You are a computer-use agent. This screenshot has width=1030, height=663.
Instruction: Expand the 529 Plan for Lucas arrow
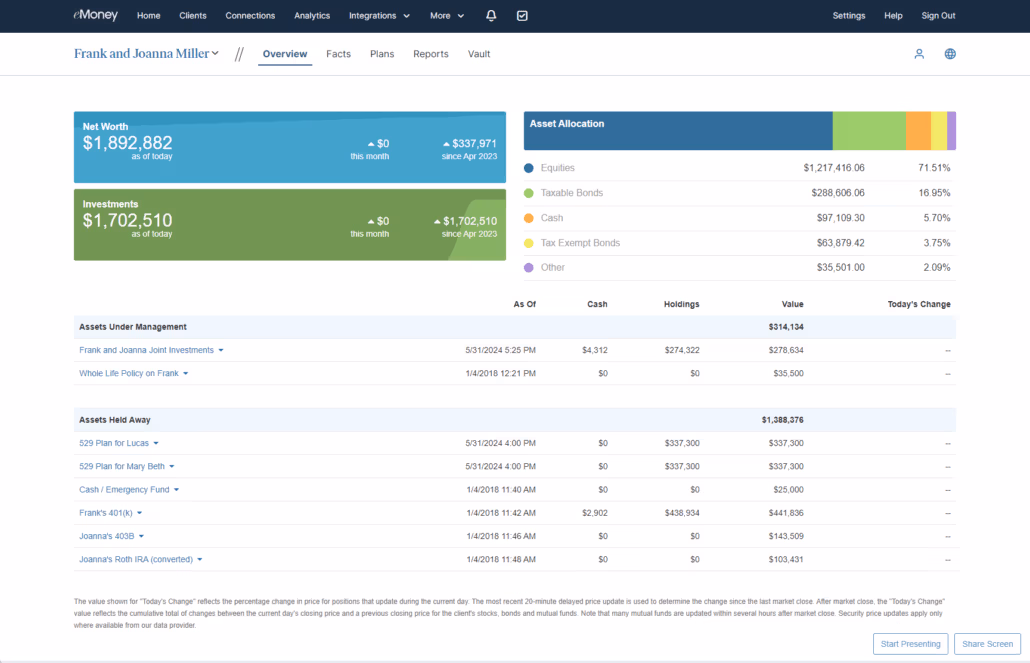(x=156, y=443)
